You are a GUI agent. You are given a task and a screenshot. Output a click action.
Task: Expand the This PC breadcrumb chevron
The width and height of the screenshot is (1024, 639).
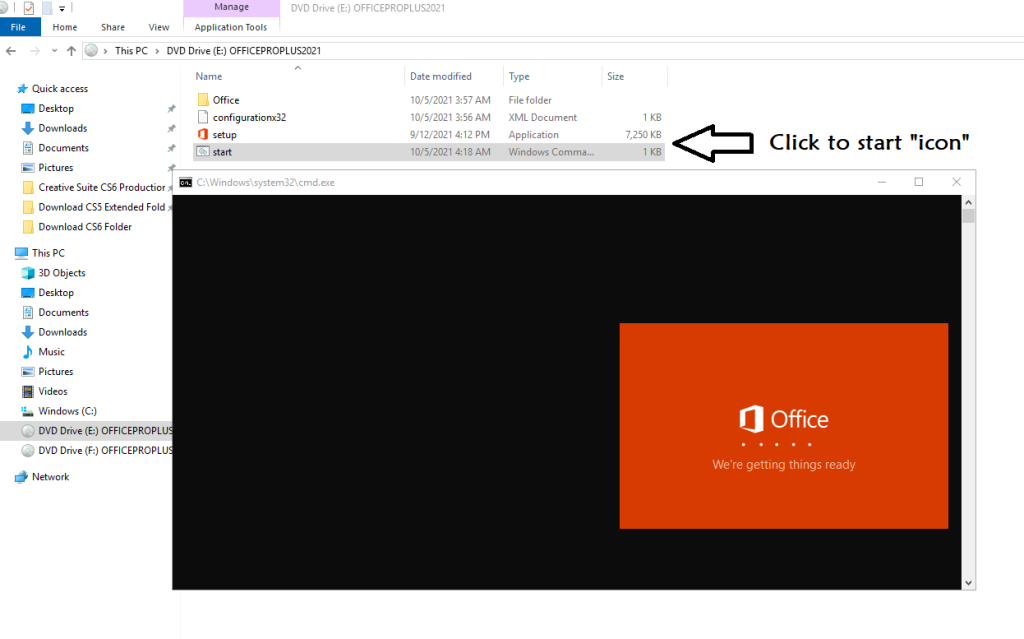tap(157, 51)
